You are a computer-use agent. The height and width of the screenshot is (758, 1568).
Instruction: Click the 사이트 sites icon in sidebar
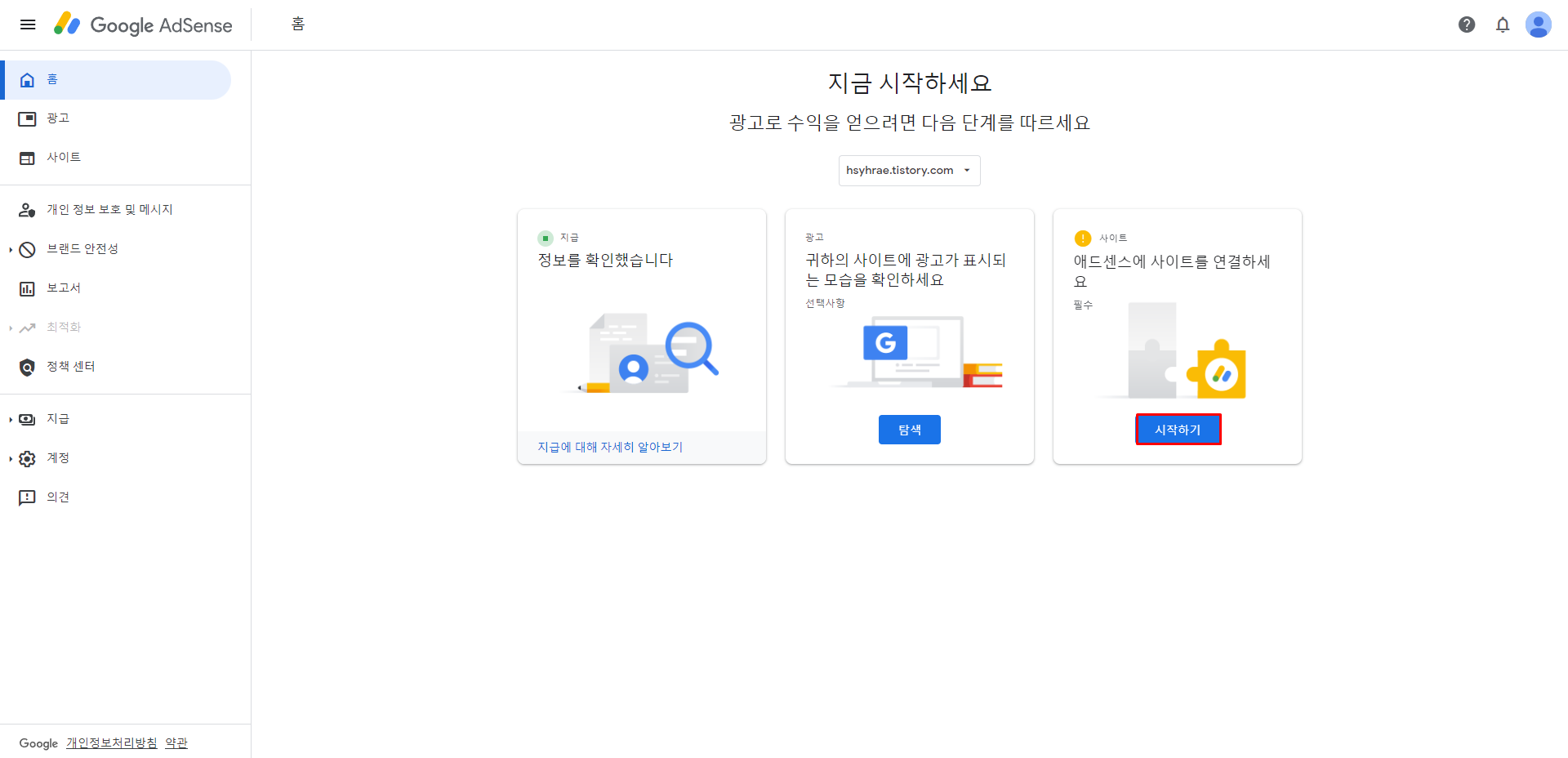point(27,158)
